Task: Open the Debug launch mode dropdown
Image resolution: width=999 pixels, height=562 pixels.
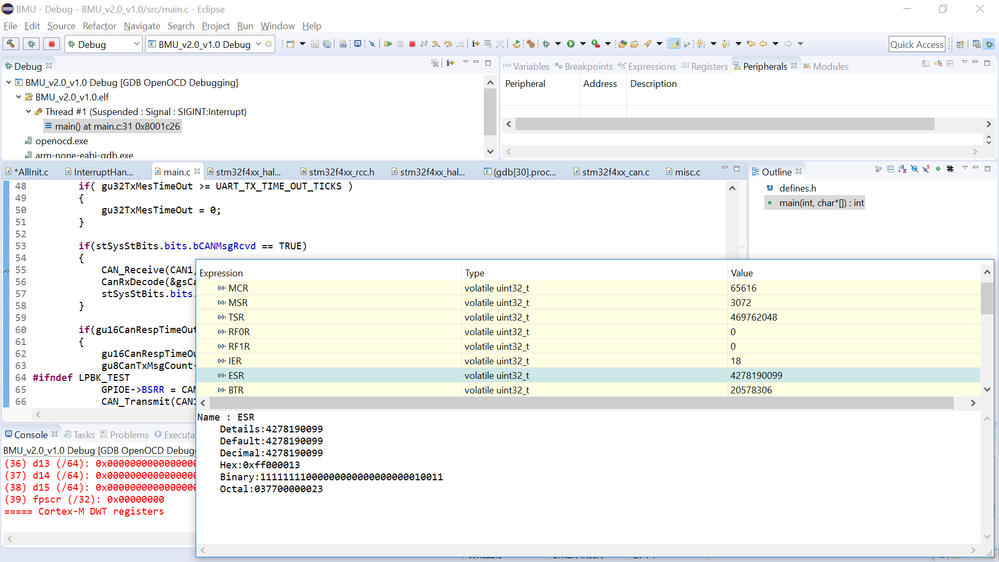Action: 103,44
